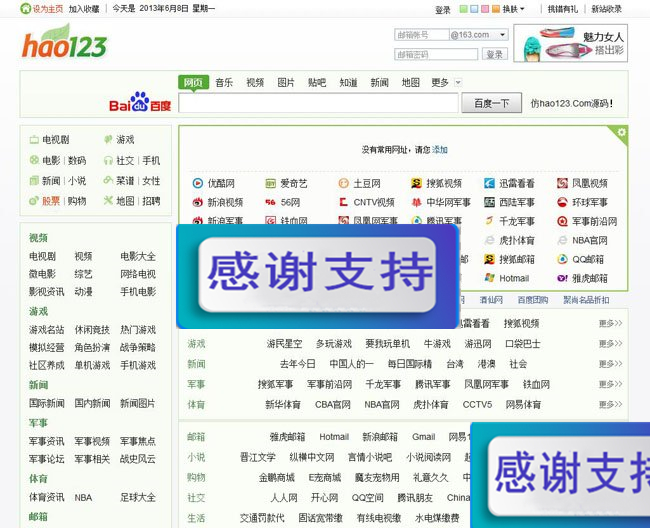Expand 更多>> in the 军事 row
650x528 pixels.
[x=610, y=384]
